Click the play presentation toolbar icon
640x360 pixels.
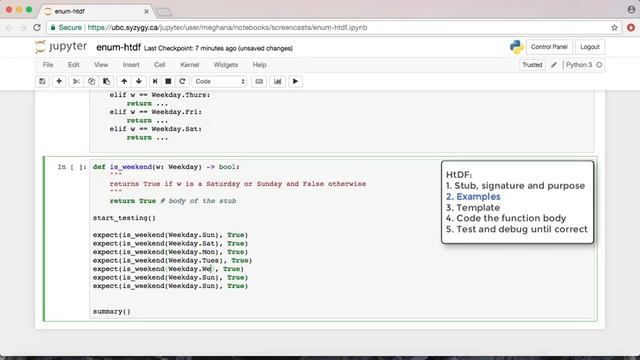[295, 81]
